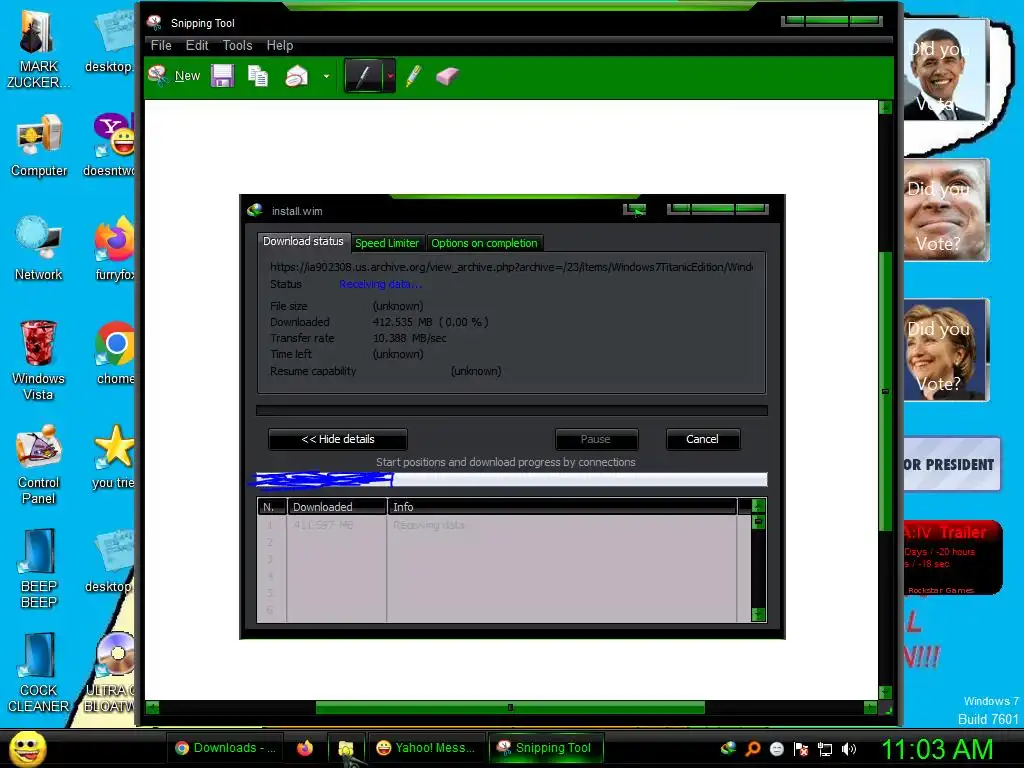Click the Snipping Tool scroll up arrow

pos(886,107)
